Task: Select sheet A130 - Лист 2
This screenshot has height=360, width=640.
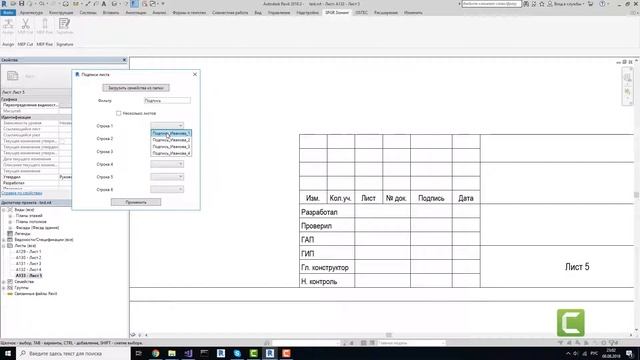Action: coord(29,258)
